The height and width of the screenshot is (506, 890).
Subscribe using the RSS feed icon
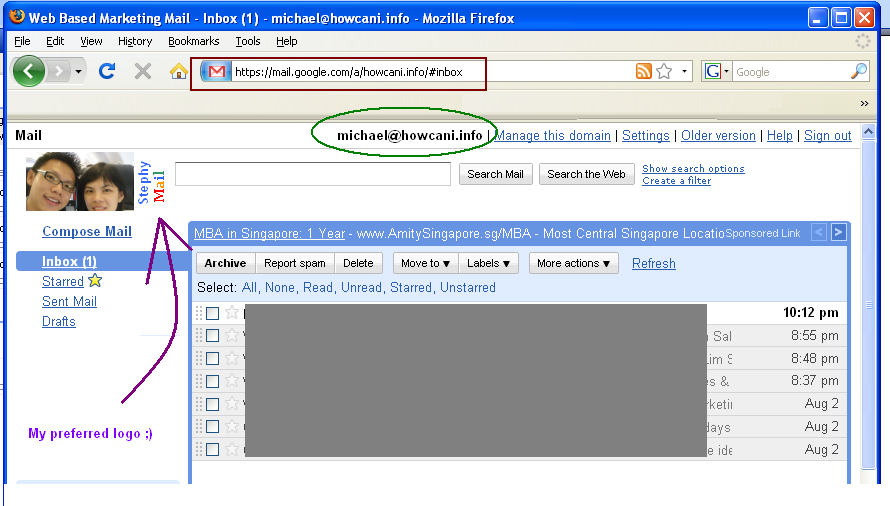click(x=643, y=72)
